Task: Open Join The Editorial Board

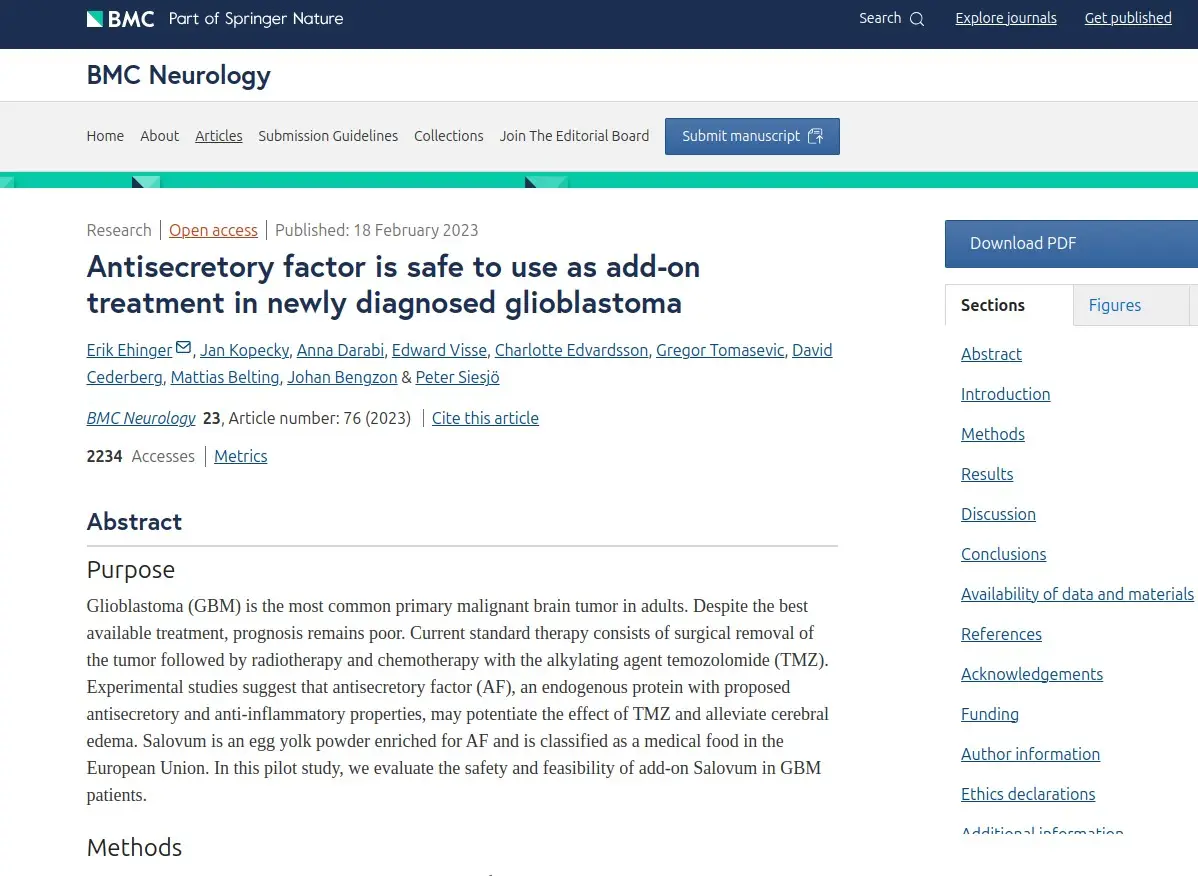Action: [575, 136]
